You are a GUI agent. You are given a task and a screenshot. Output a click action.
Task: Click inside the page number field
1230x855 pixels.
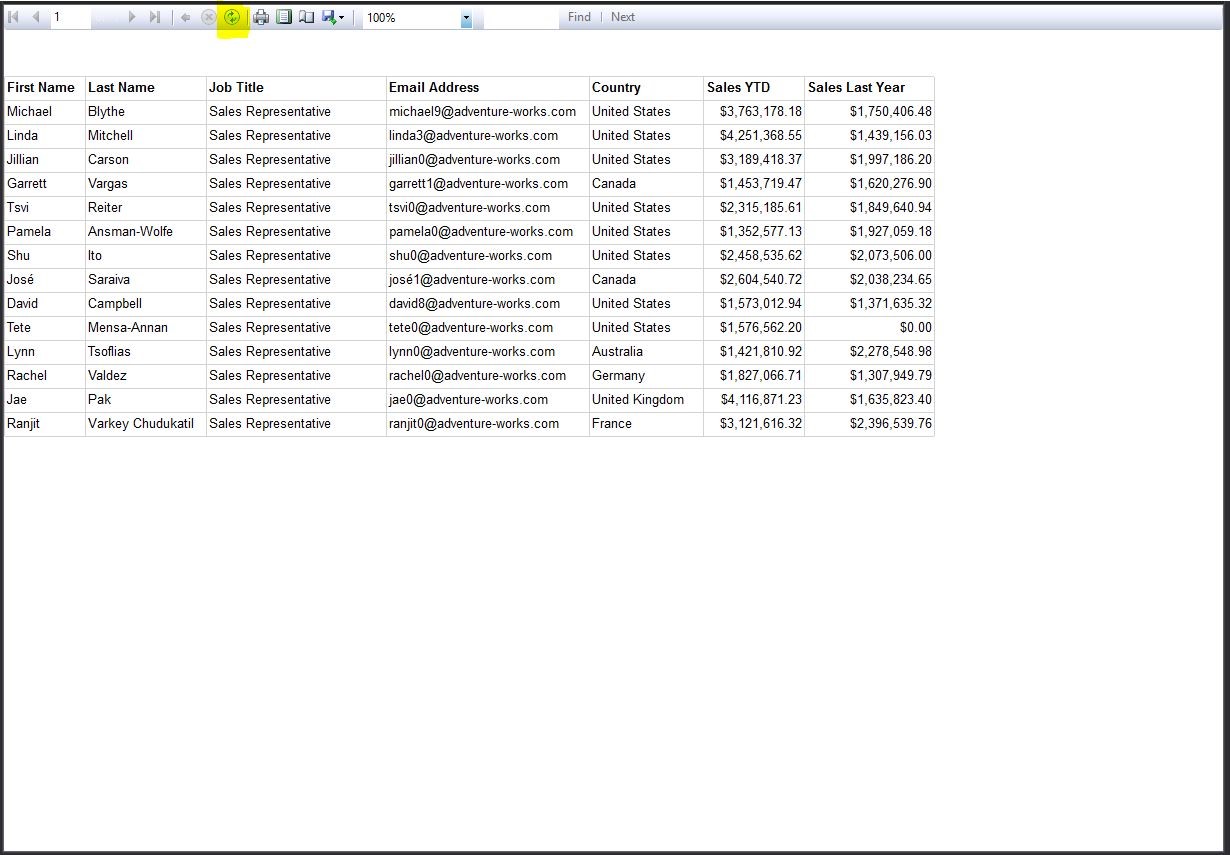(70, 17)
